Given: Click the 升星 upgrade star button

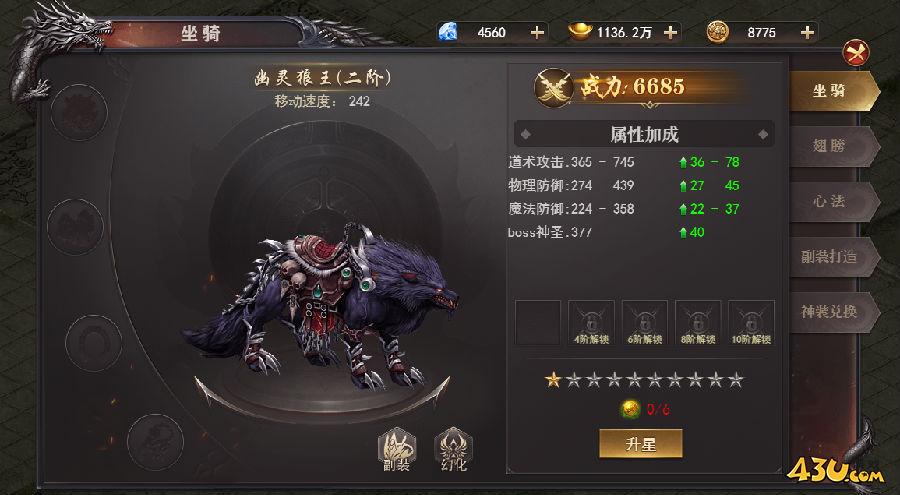Looking at the screenshot, I should pyautogui.click(x=641, y=444).
